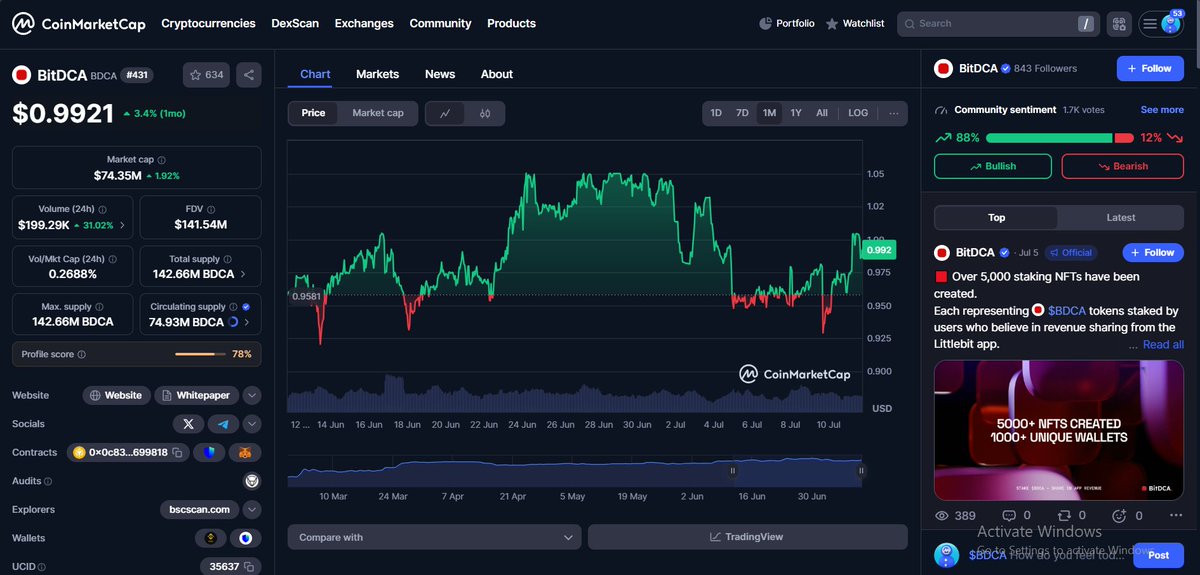Click See more on Community sentiment
This screenshot has width=1200, height=575.
[1162, 110]
